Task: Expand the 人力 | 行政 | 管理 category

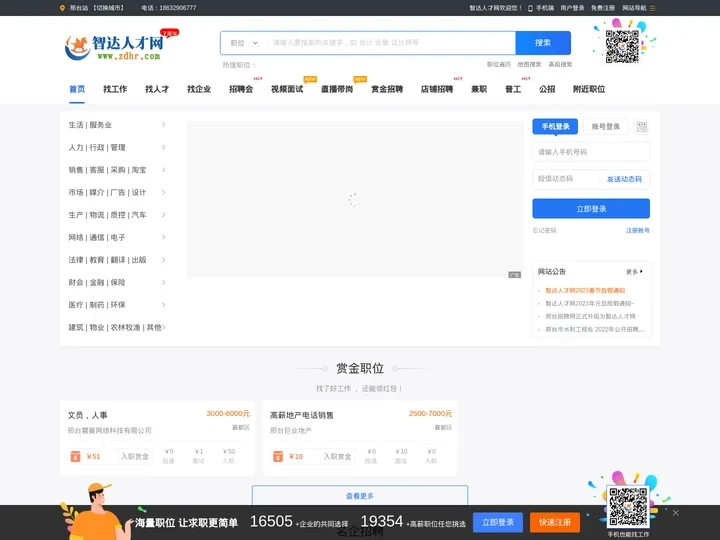Action: point(117,147)
